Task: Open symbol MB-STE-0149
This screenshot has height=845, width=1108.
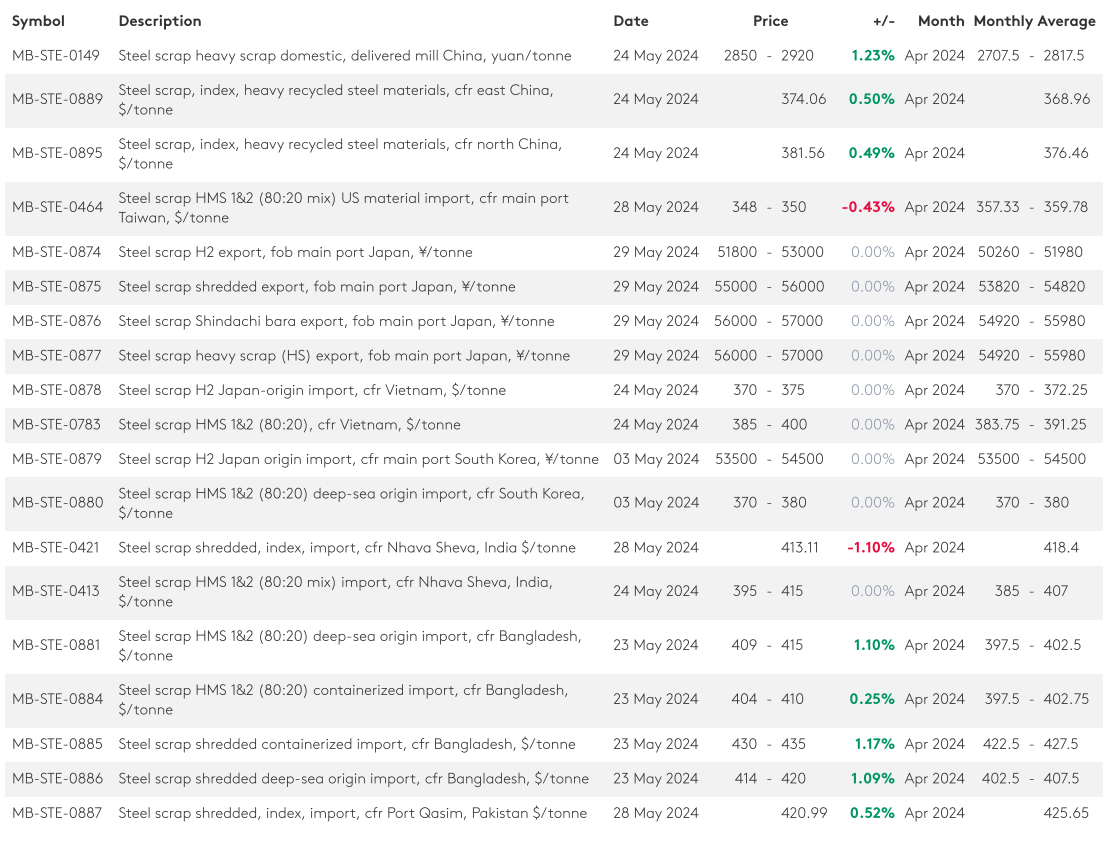Action: pyautogui.click(x=56, y=56)
